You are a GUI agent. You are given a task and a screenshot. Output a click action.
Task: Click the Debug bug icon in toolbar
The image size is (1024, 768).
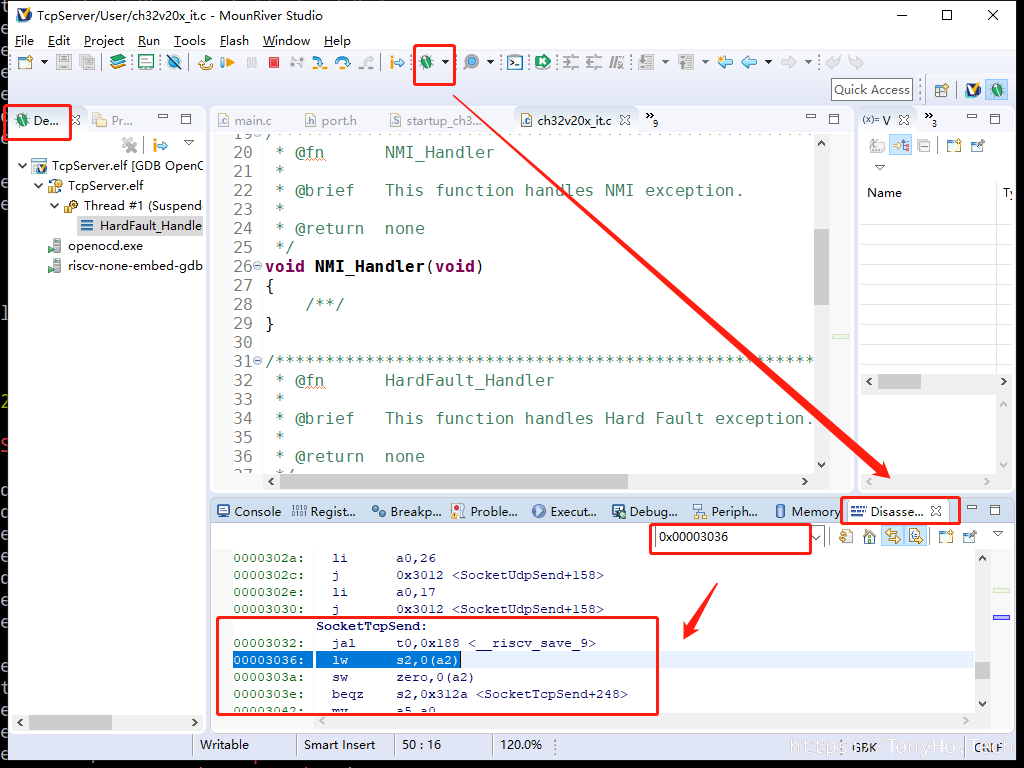427,62
